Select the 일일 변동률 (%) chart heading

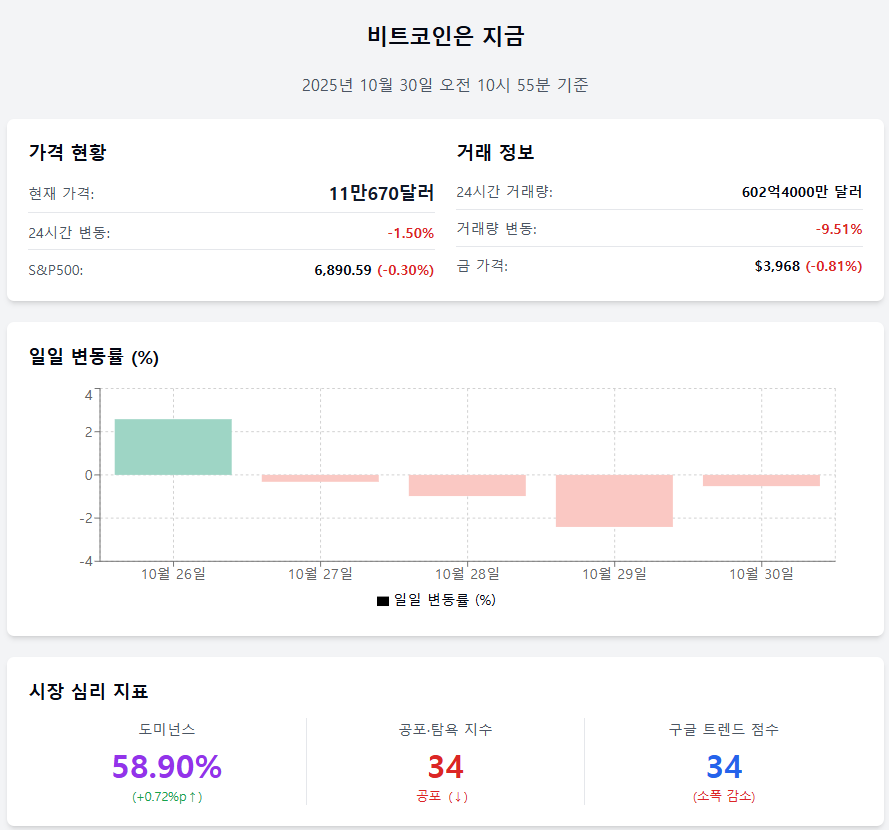[94, 357]
